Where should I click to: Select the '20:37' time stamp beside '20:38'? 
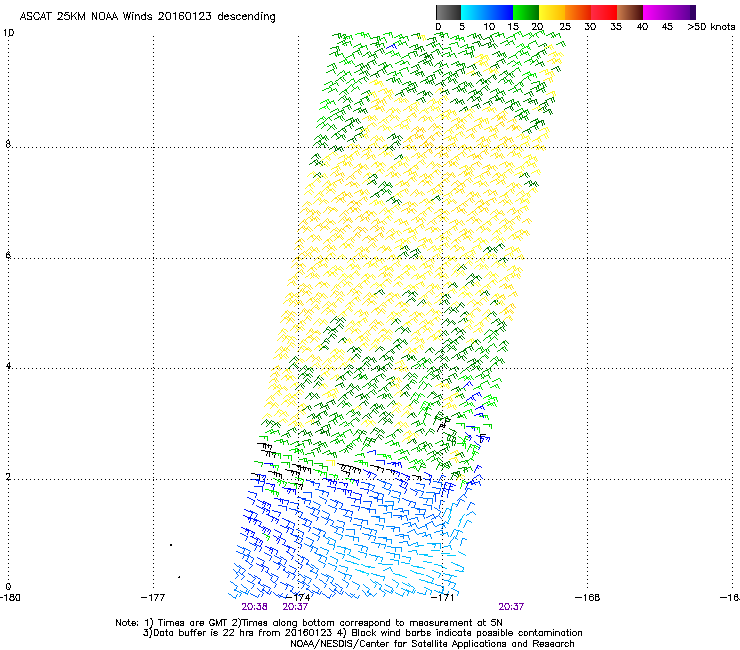coord(295,607)
